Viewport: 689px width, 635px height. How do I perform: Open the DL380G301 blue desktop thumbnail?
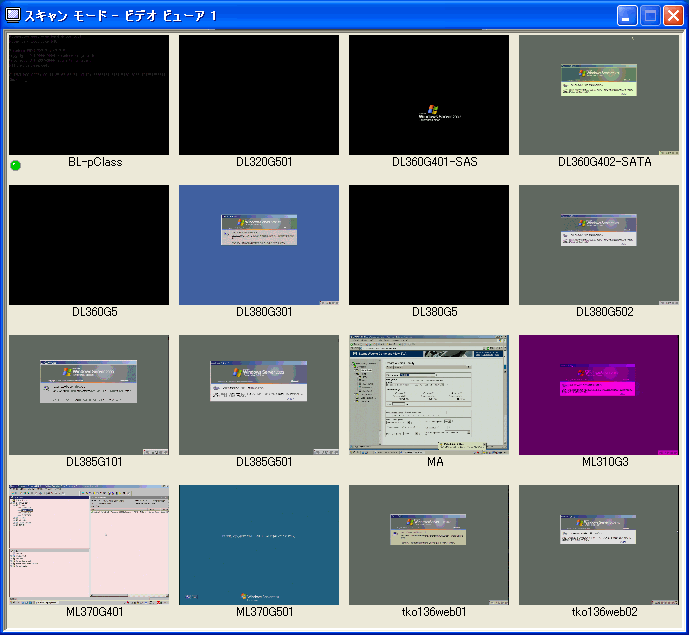[x=259, y=245]
